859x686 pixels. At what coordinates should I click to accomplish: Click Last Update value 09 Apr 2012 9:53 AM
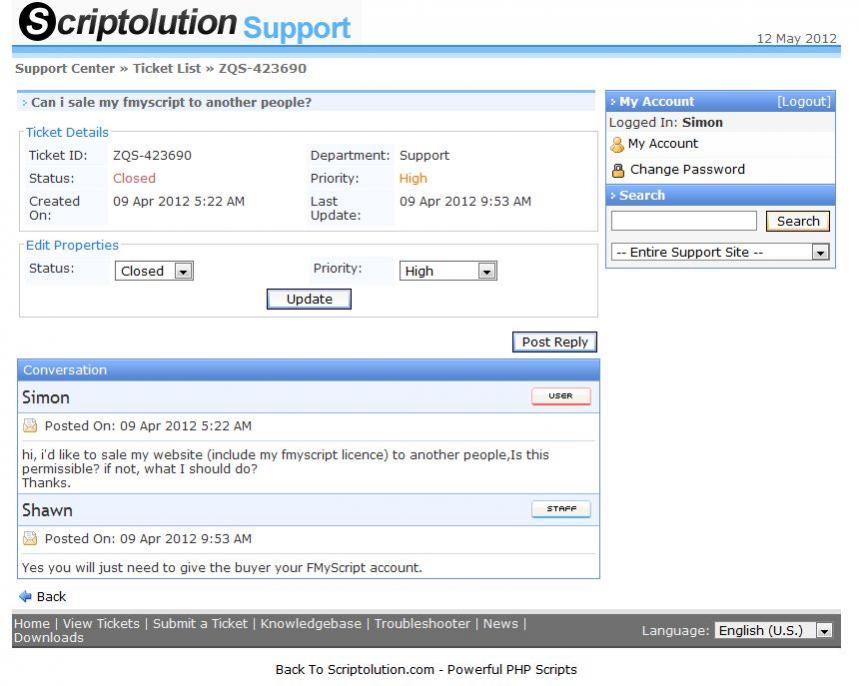(x=465, y=202)
